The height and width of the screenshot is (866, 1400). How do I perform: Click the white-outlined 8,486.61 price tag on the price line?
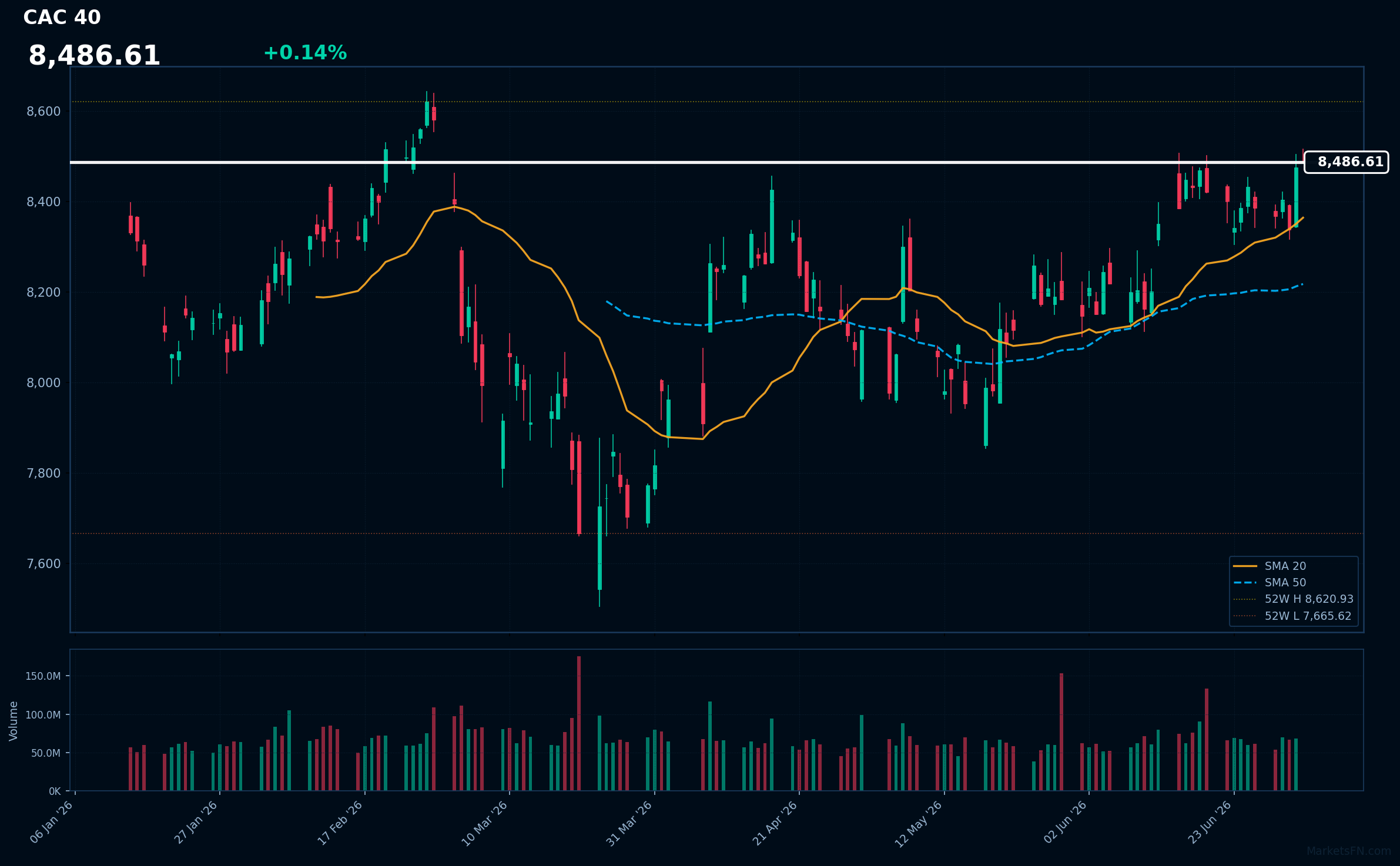[x=1347, y=162]
